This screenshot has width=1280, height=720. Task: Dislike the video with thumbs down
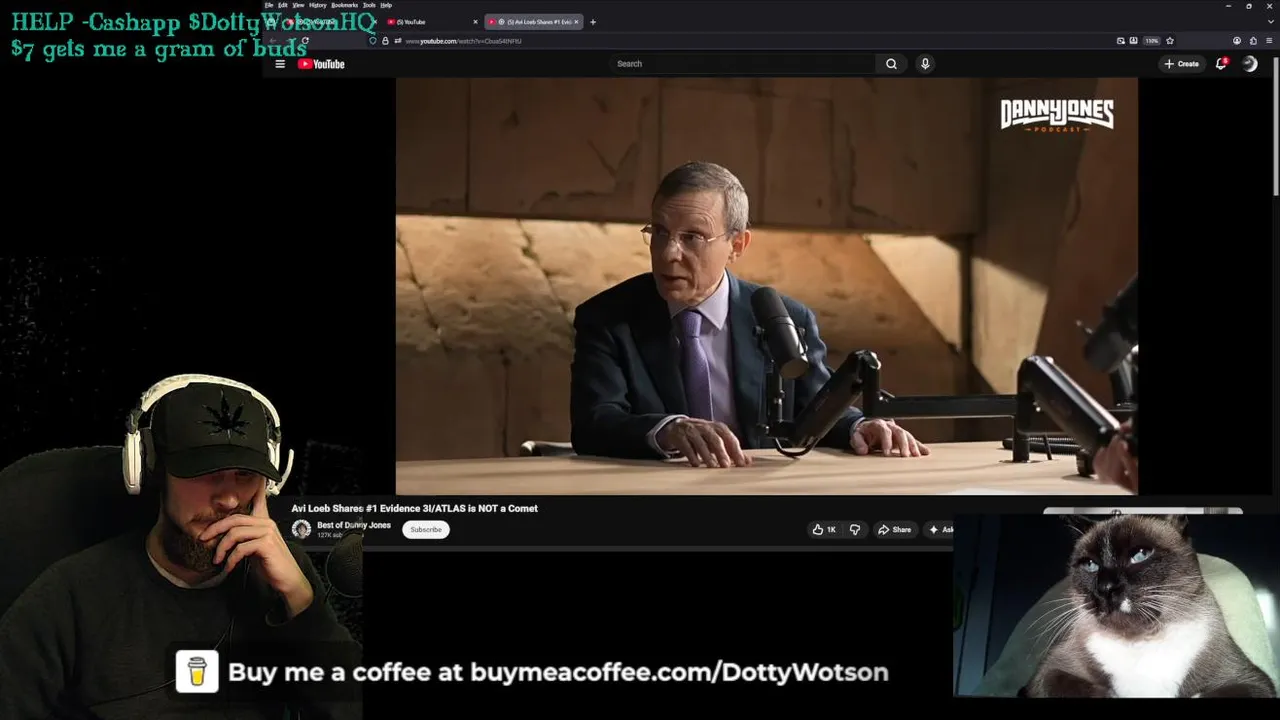tap(855, 530)
